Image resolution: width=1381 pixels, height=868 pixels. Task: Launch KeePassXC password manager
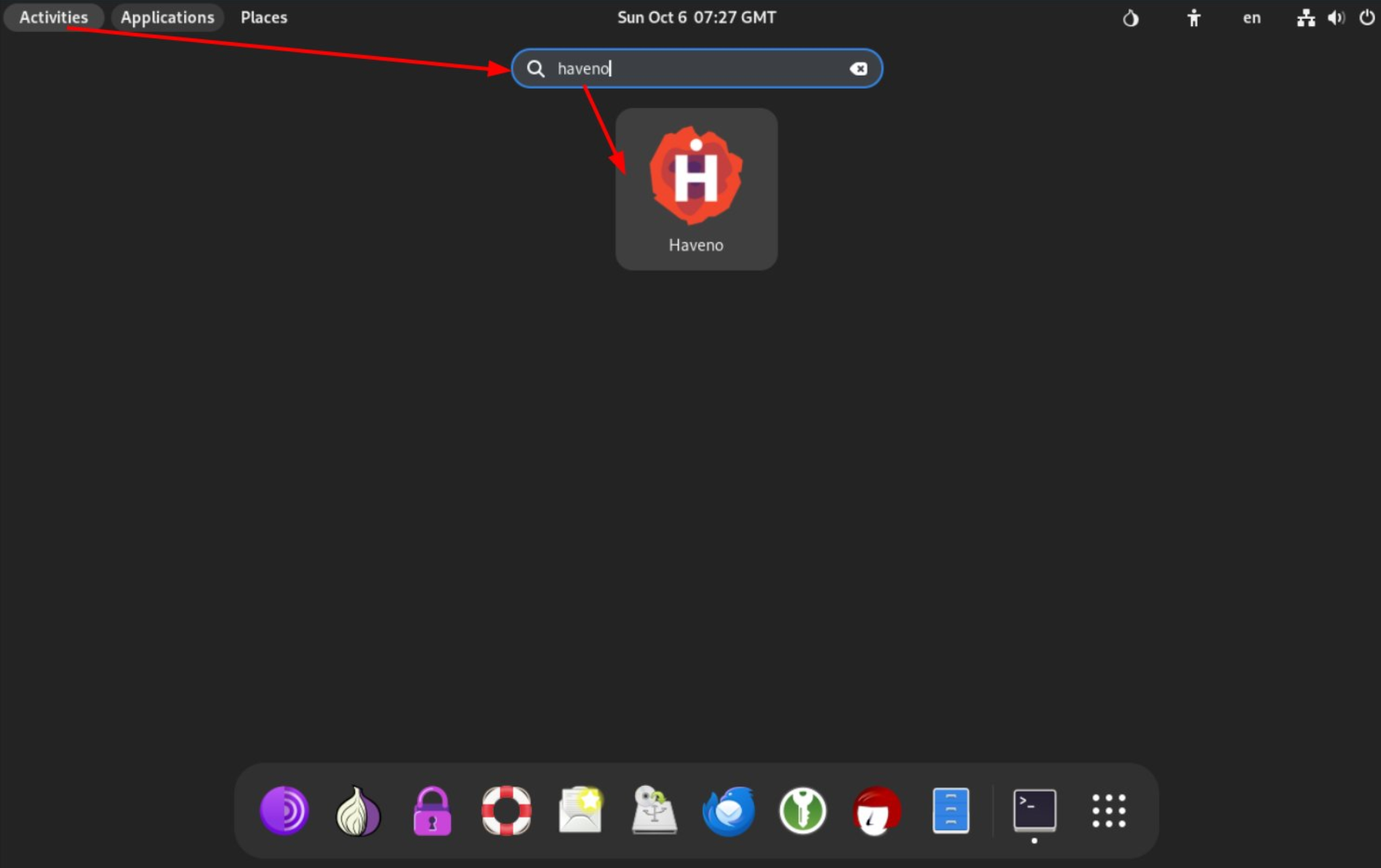(802, 811)
